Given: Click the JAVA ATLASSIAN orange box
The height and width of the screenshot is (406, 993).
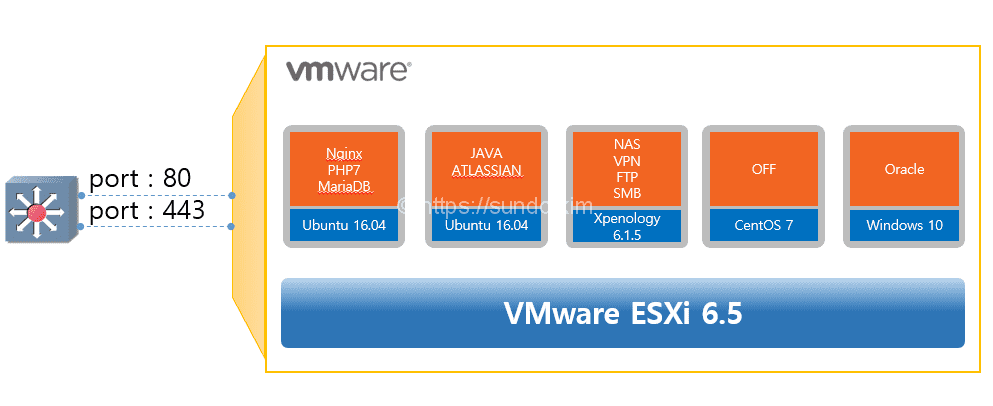Looking at the screenshot, I should tap(486, 169).
